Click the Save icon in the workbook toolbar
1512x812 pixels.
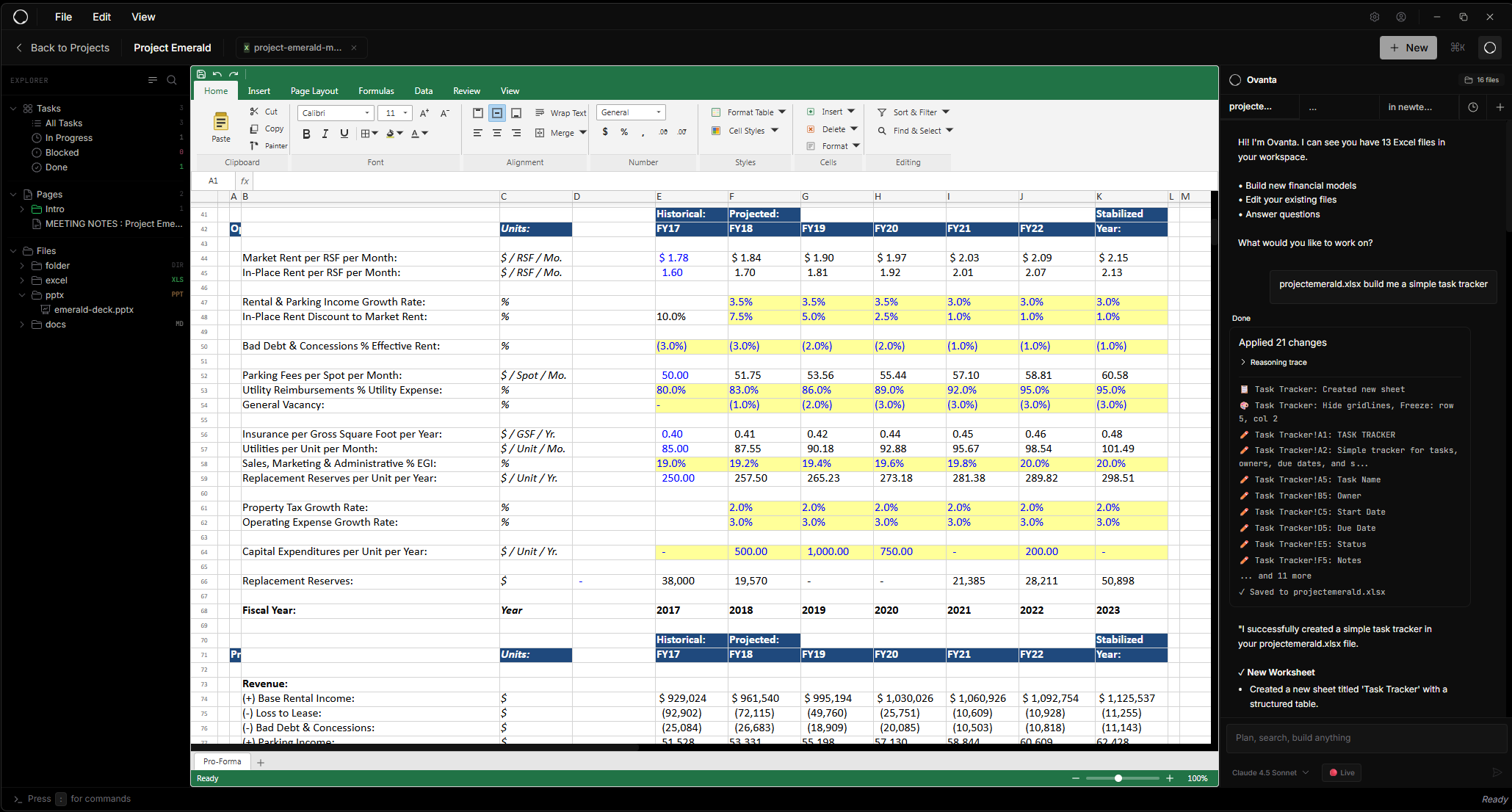pyautogui.click(x=200, y=73)
